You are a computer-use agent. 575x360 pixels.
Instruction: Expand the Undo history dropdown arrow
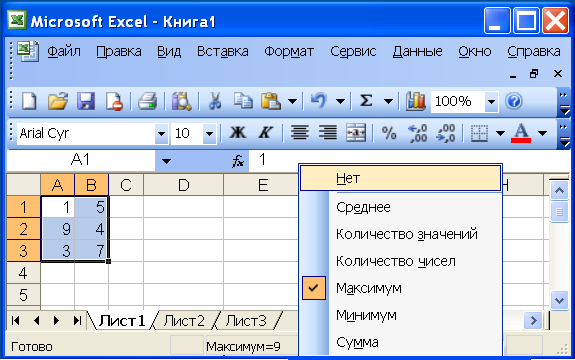340,101
